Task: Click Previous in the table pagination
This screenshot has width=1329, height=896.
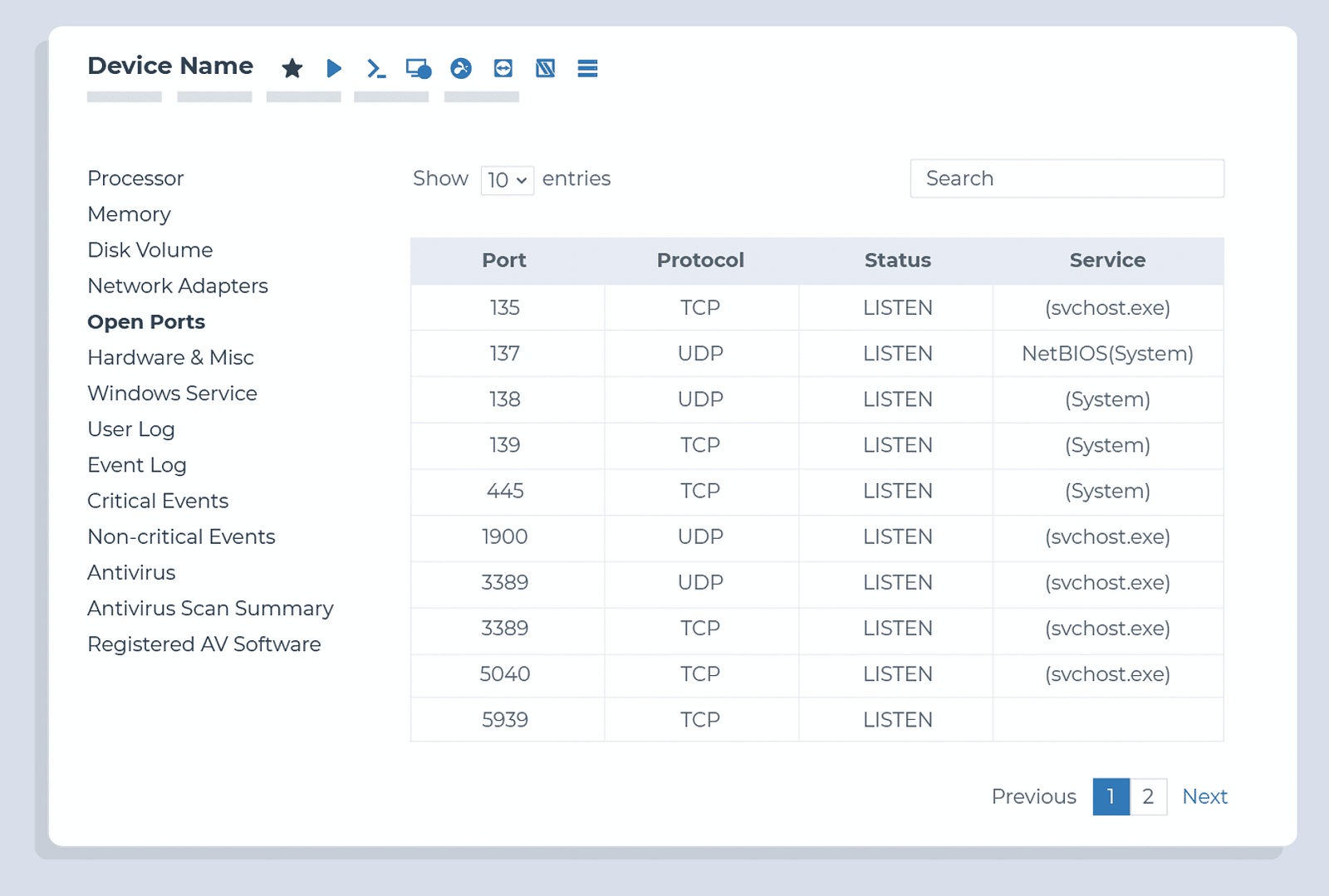Action: point(1033,796)
